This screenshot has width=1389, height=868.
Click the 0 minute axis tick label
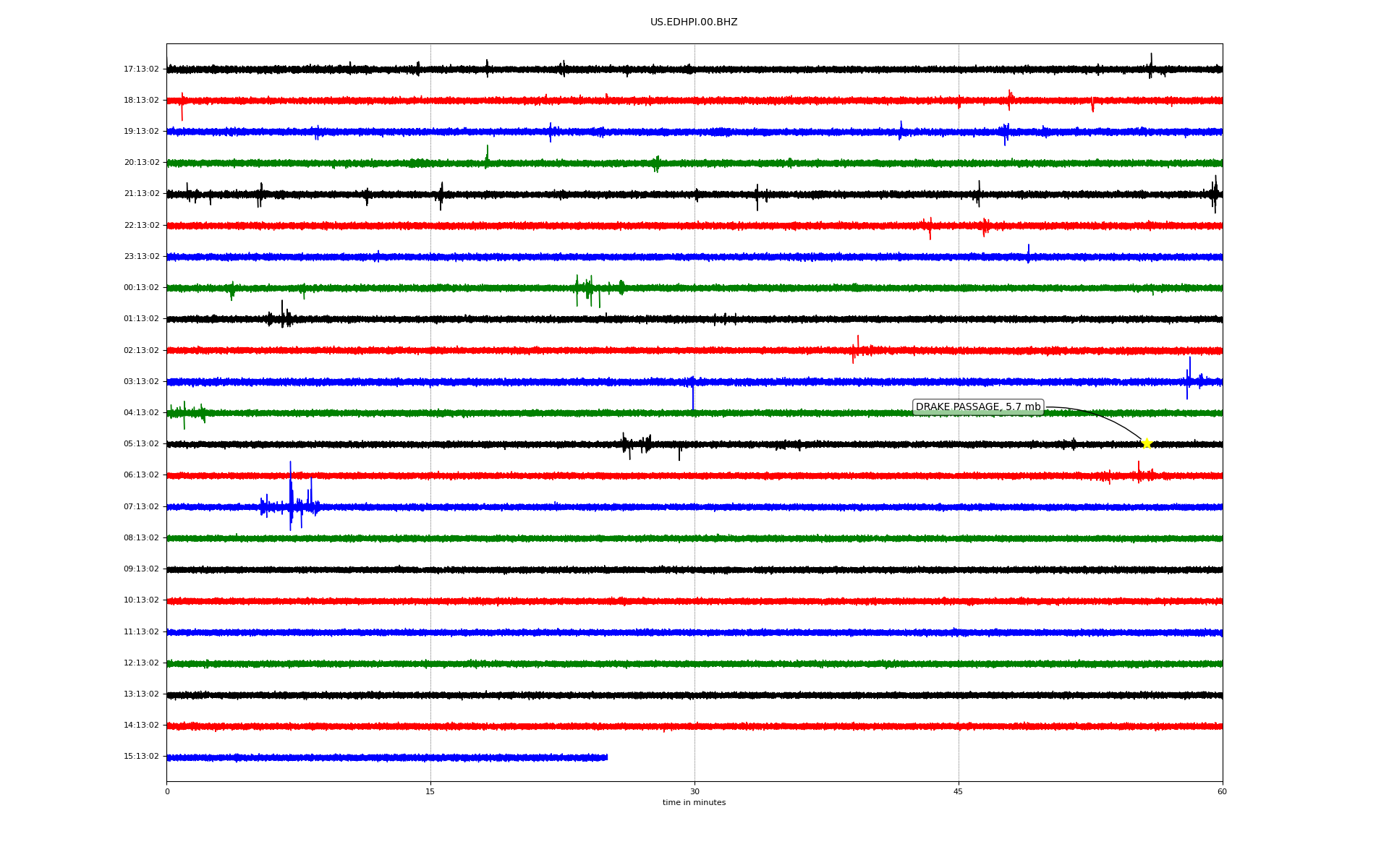(x=167, y=792)
